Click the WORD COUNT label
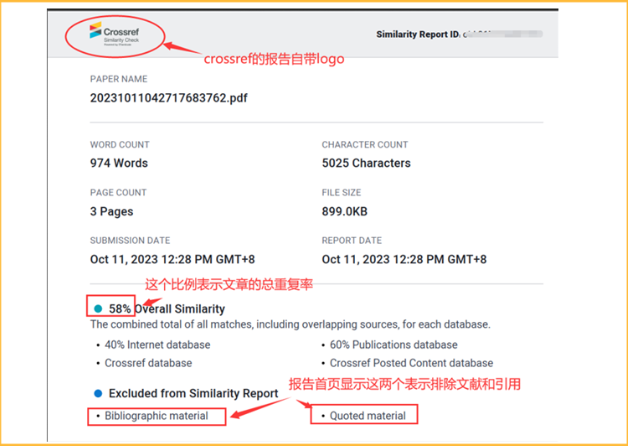The height and width of the screenshot is (446, 628). tap(120, 145)
